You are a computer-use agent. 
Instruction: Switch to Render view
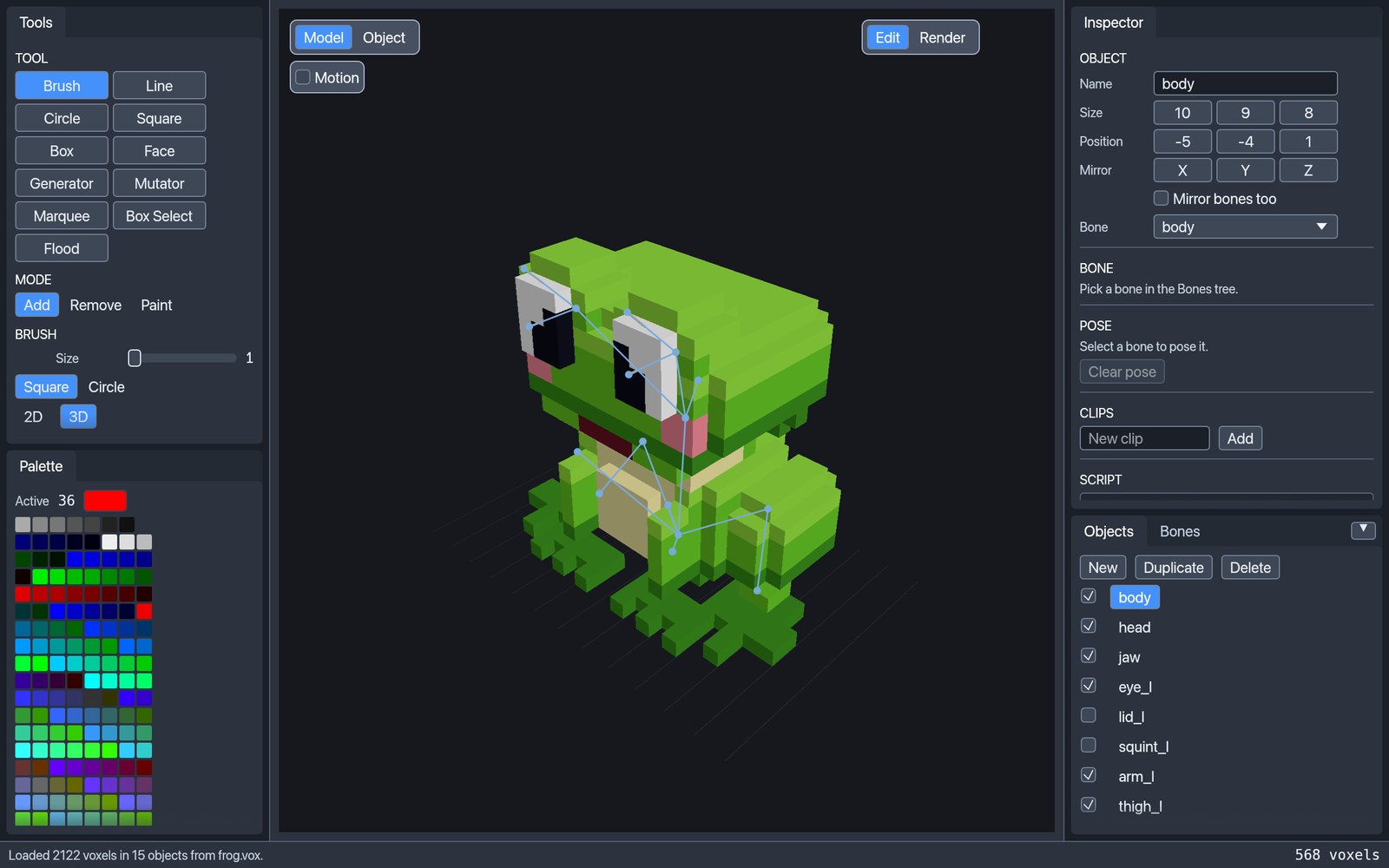click(x=942, y=37)
